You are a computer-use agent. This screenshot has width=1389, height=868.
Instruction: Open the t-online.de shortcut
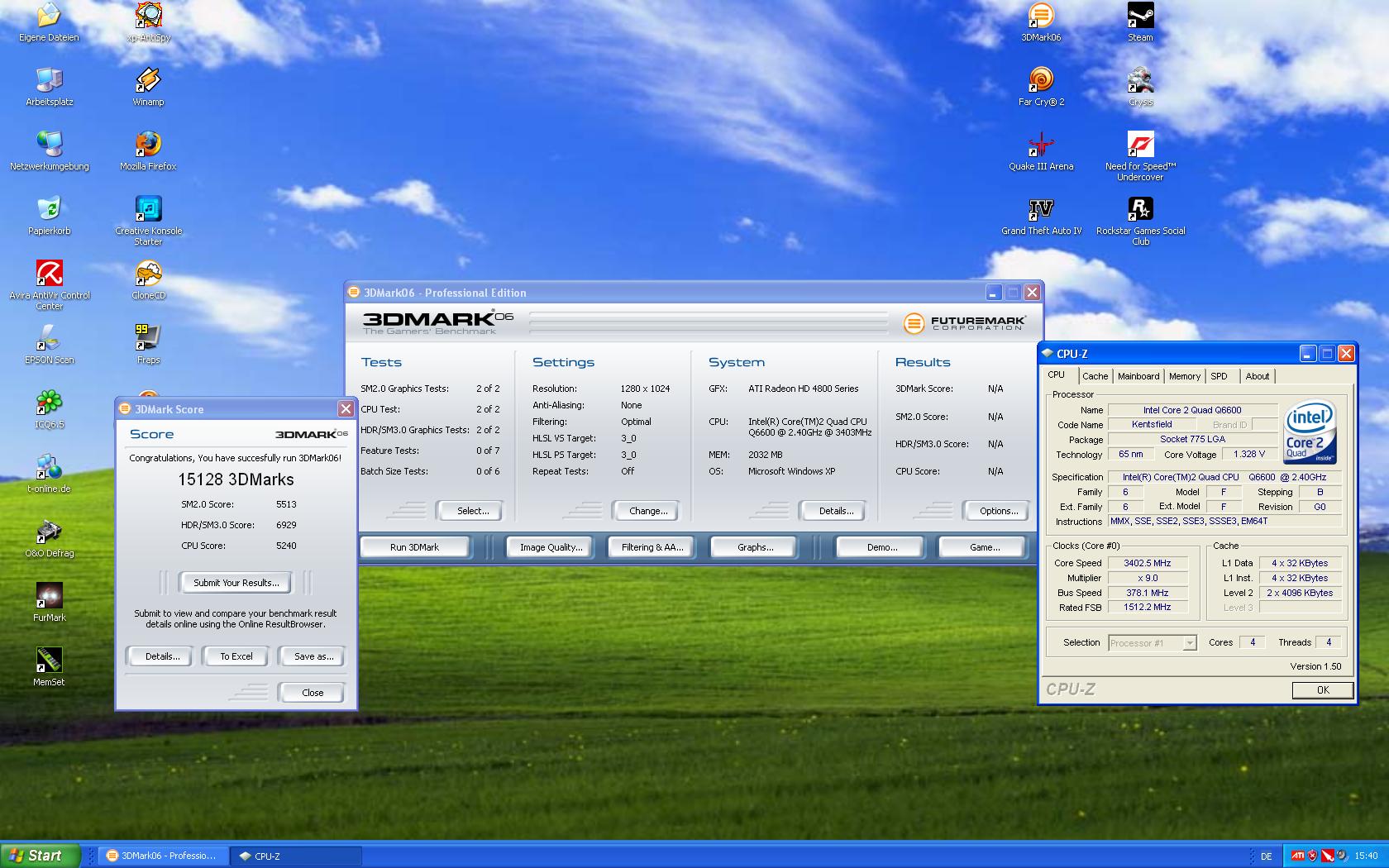tap(49, 474)
